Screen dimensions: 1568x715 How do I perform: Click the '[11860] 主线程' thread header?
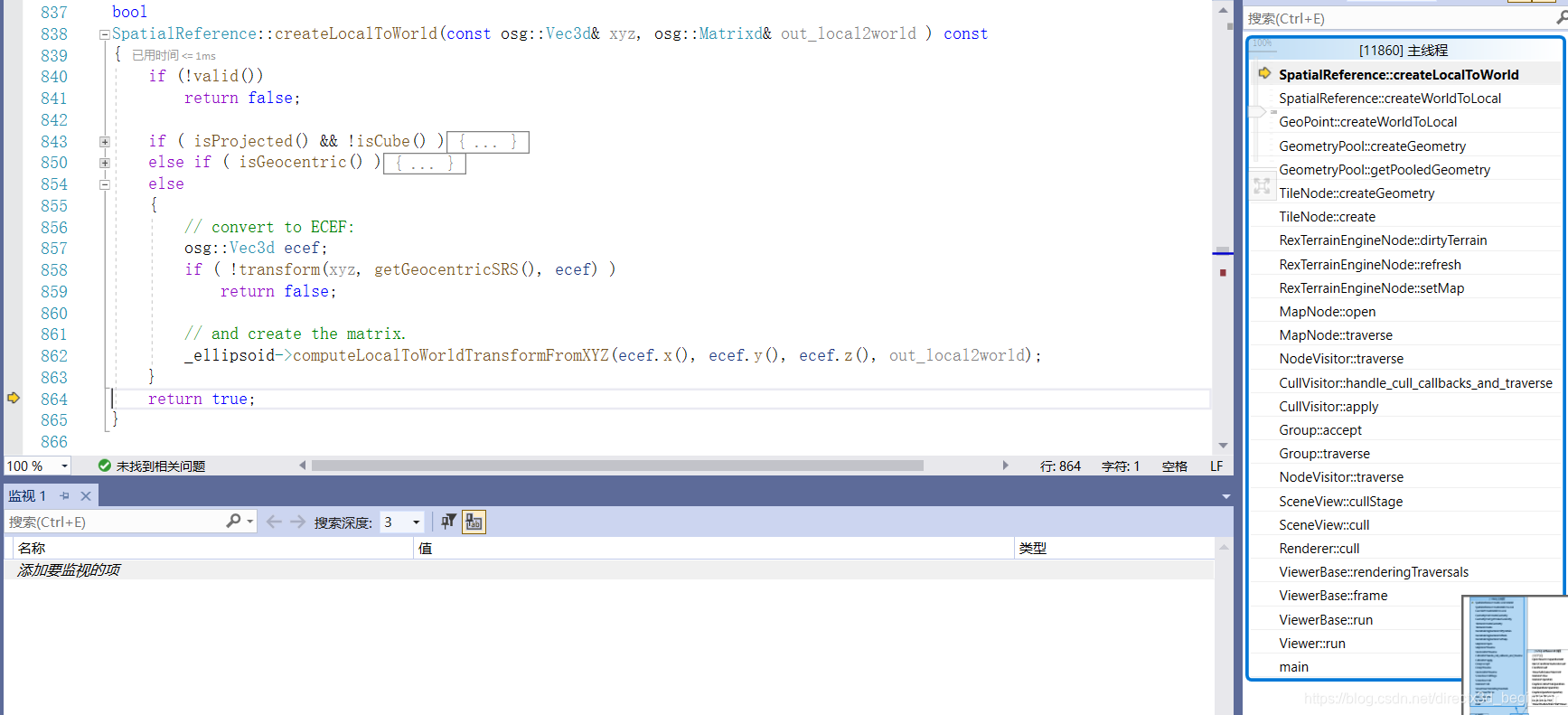1403,51
